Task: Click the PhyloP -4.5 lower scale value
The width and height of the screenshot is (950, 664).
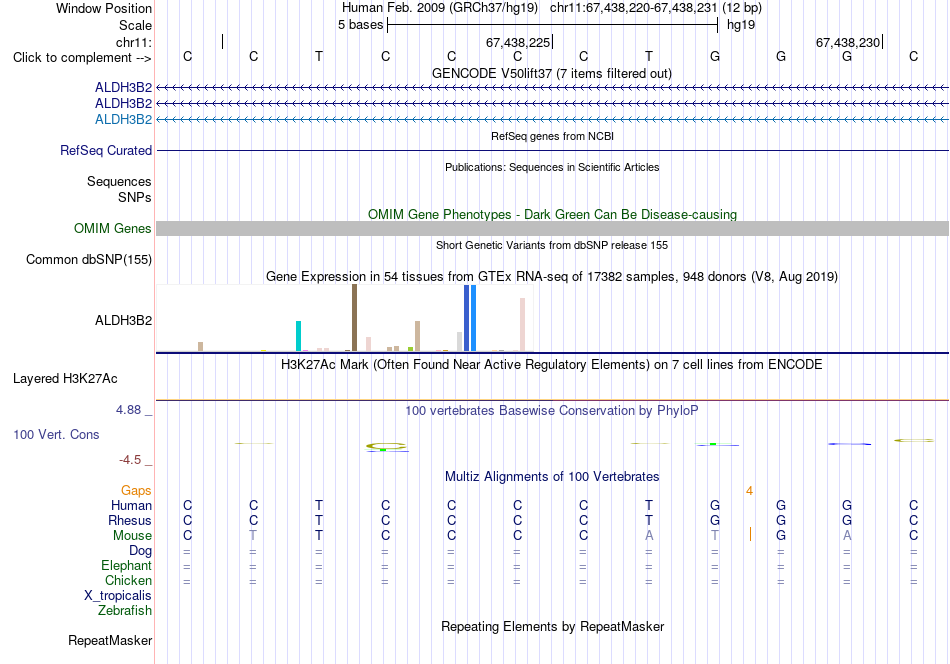Action: click(130, 460)
